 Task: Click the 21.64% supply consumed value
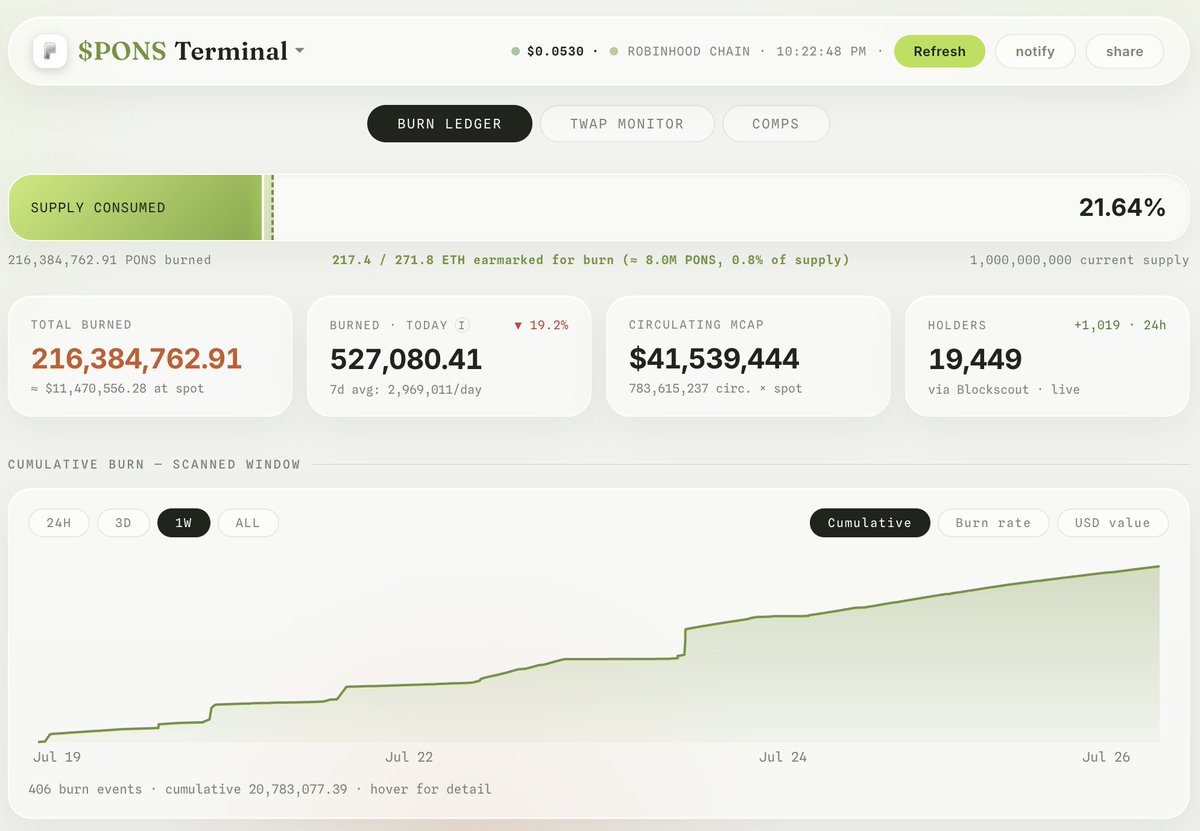[1122, 208]
